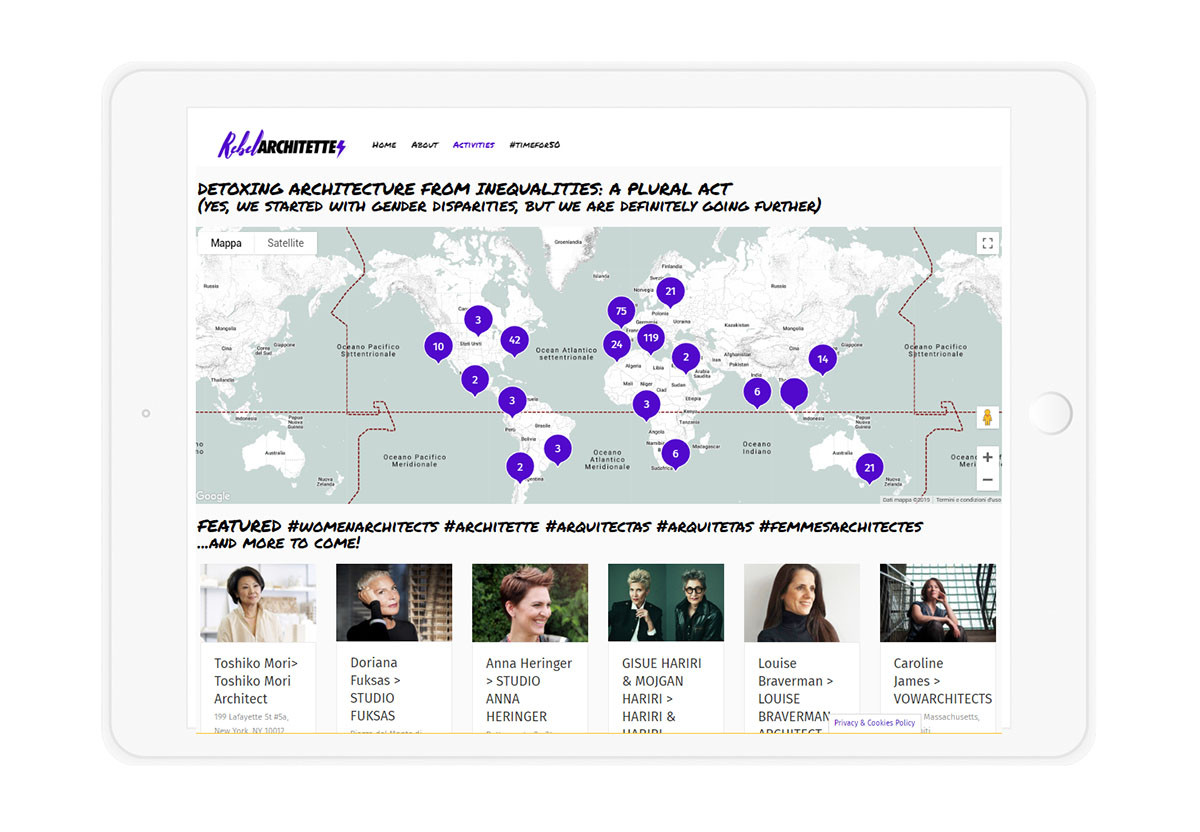Click the RebelArchitette logo
Viewport: 1200px width, 832px height.
[x=282, y=146]
